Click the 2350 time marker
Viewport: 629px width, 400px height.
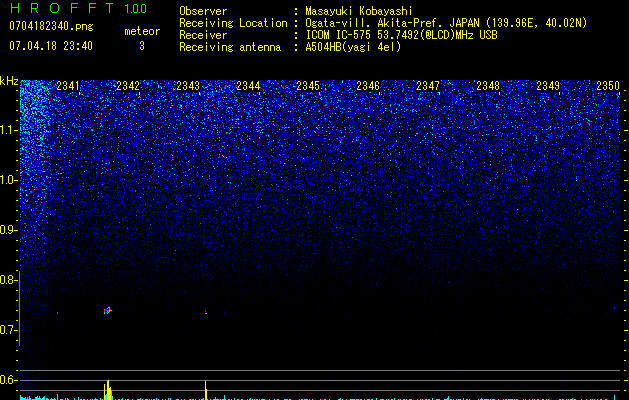click(x=608, y=86)
